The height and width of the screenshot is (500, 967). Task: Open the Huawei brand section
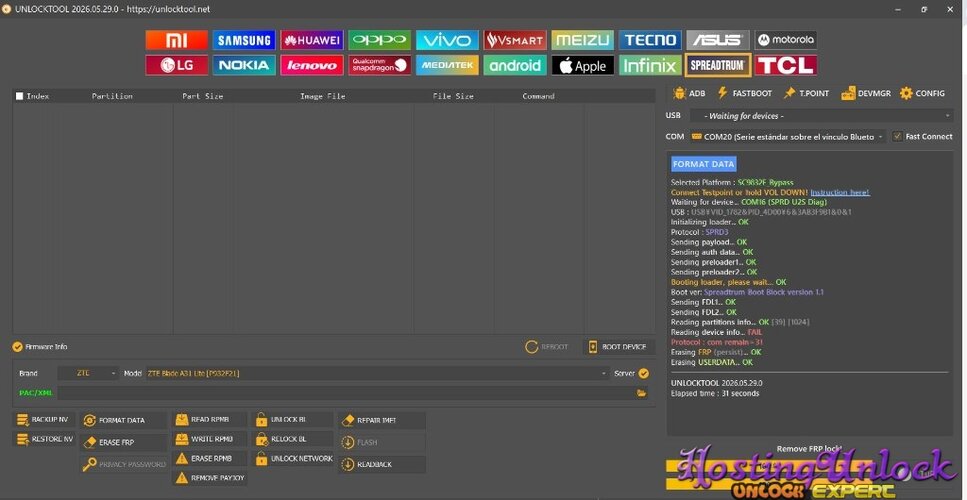pos(312,40)
